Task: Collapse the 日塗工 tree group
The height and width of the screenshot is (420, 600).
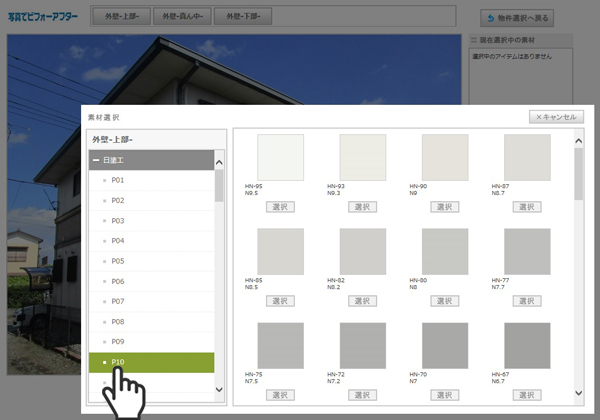Action: pyautogui.click(x=96, y=160)
